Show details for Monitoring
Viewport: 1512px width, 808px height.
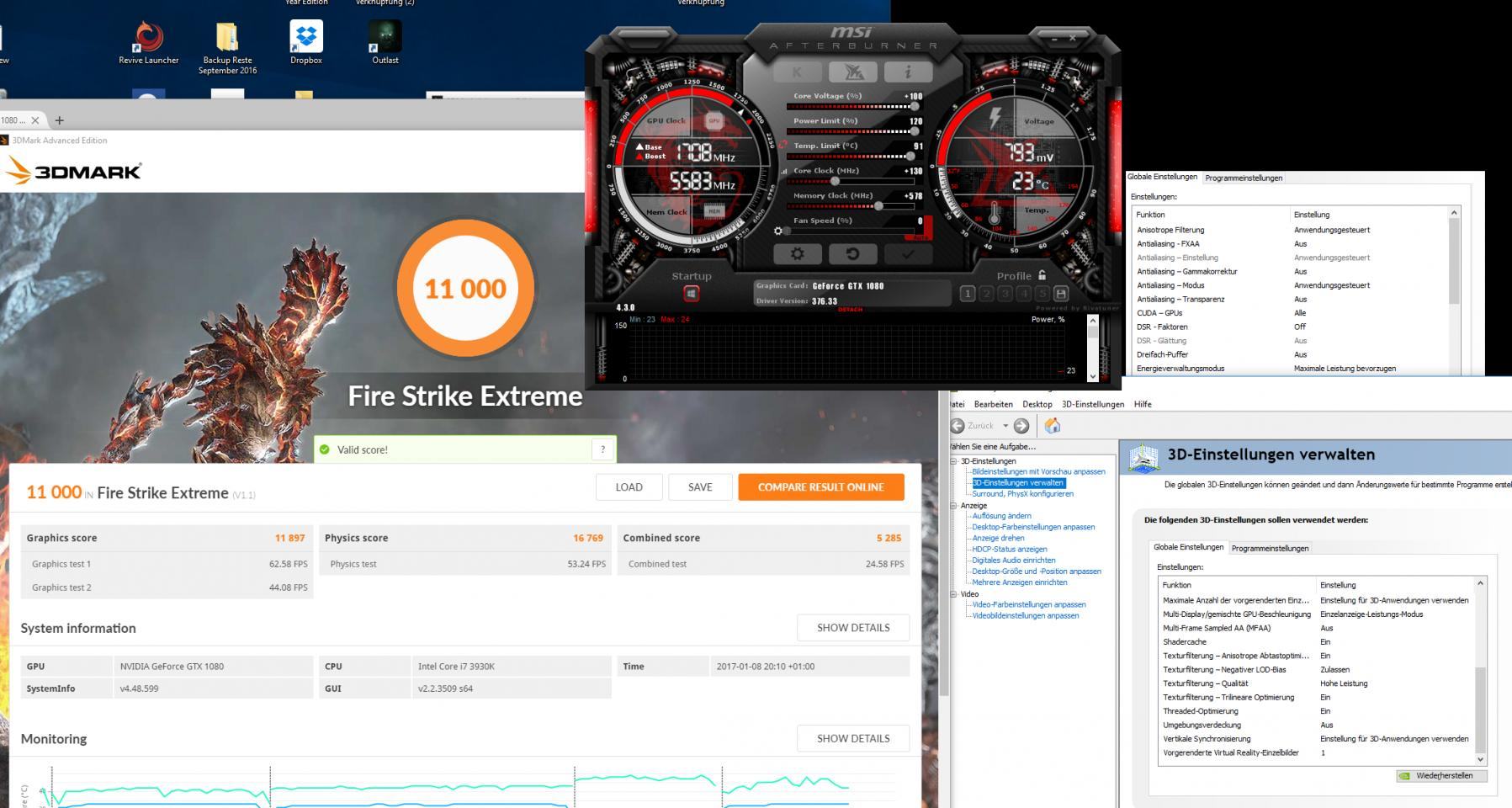pyautogui.click(x=853, y=738)
